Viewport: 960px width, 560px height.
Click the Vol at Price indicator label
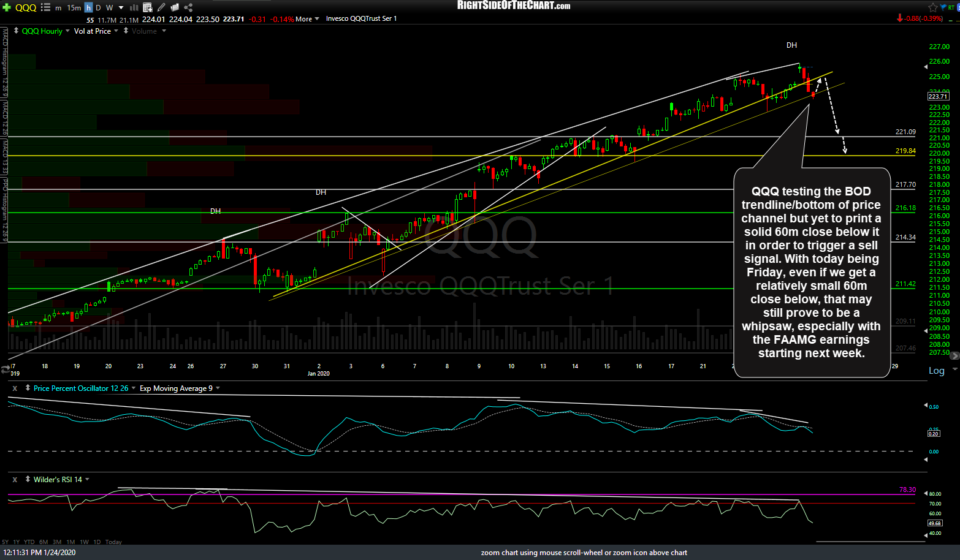pos(92,31)
